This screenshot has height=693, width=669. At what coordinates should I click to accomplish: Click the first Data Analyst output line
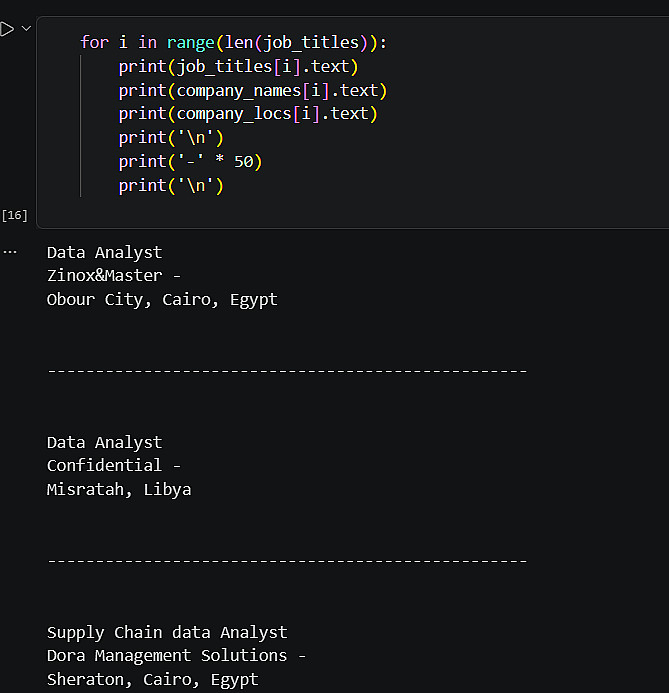tap(104, 252)
